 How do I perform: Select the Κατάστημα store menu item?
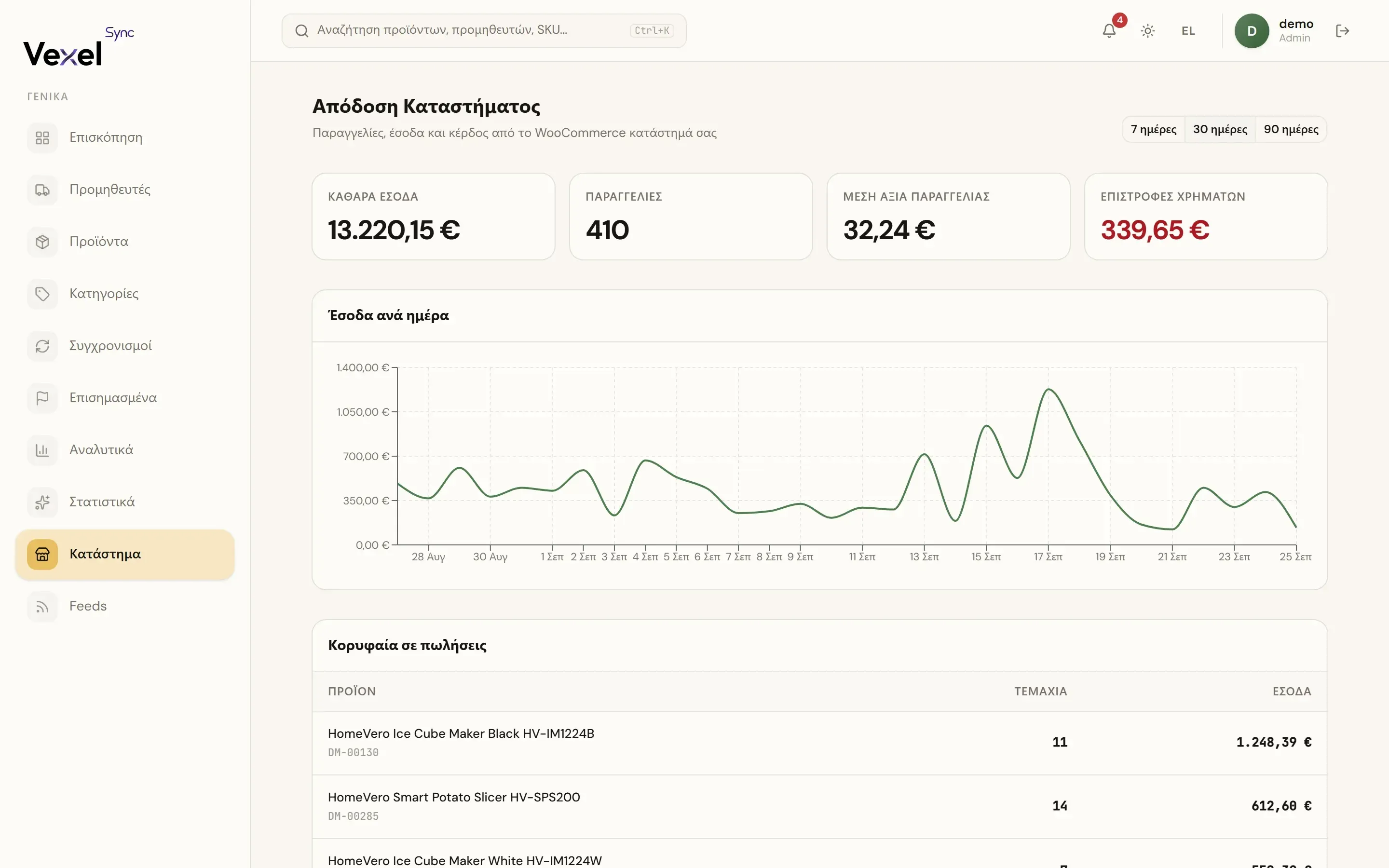click(x=124, y=555)
